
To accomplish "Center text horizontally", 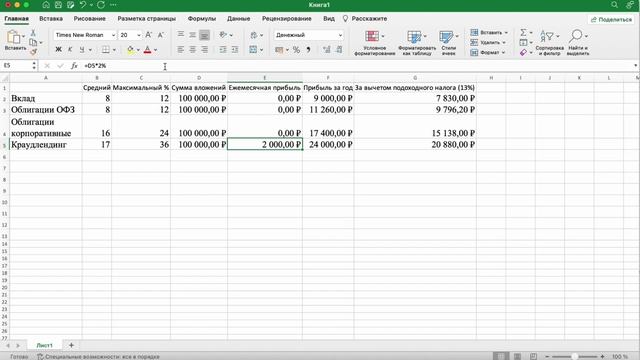I will click(192, 49).
